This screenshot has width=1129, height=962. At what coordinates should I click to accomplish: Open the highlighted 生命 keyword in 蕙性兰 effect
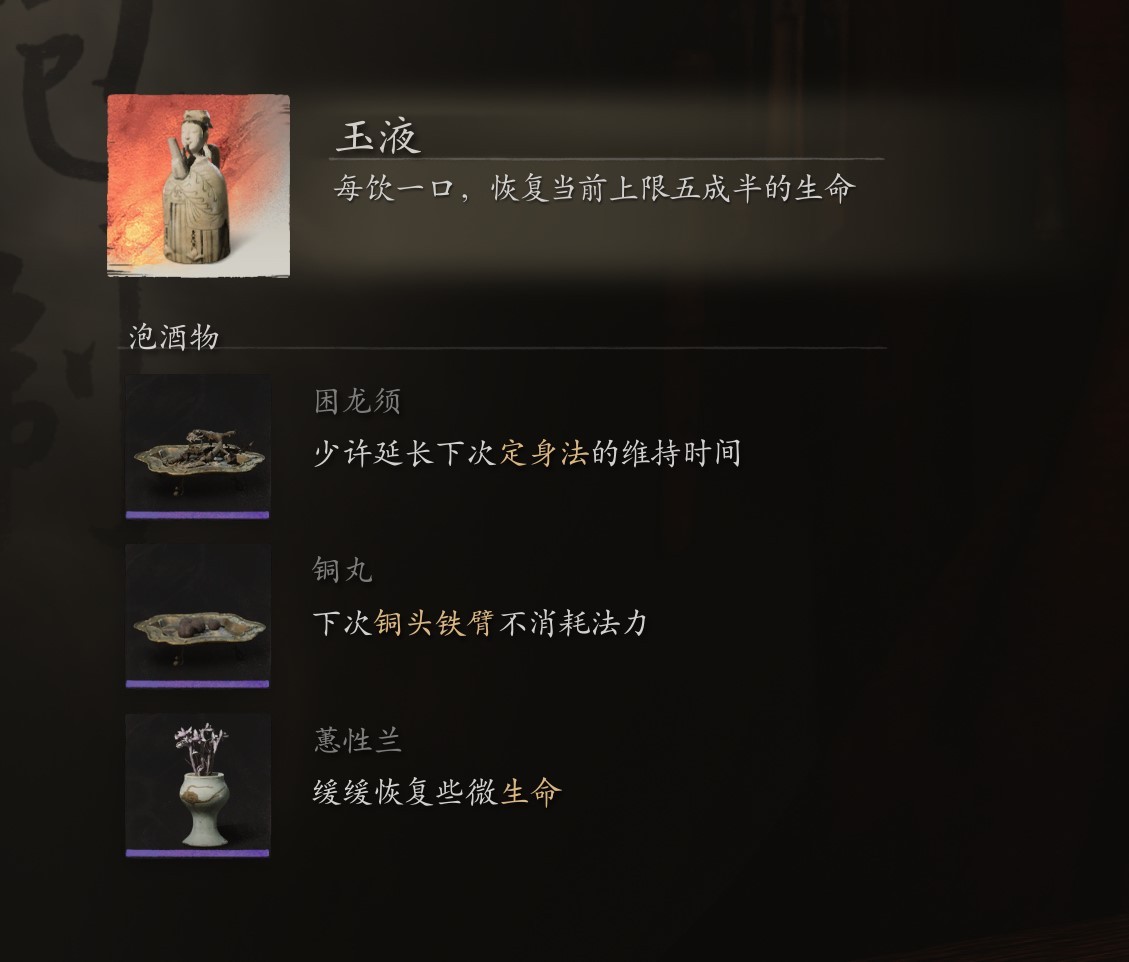pyautogui.click(x=531, y=792)
